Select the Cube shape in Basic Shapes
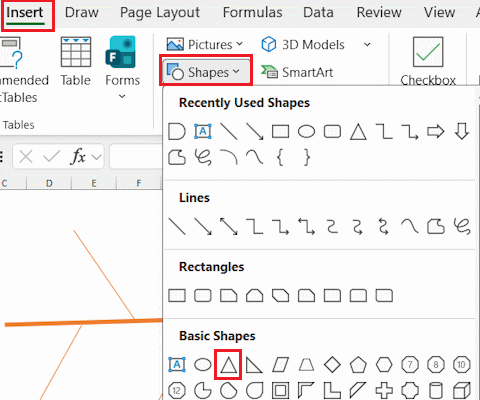 pyautogui.click(x=462, y=390)
